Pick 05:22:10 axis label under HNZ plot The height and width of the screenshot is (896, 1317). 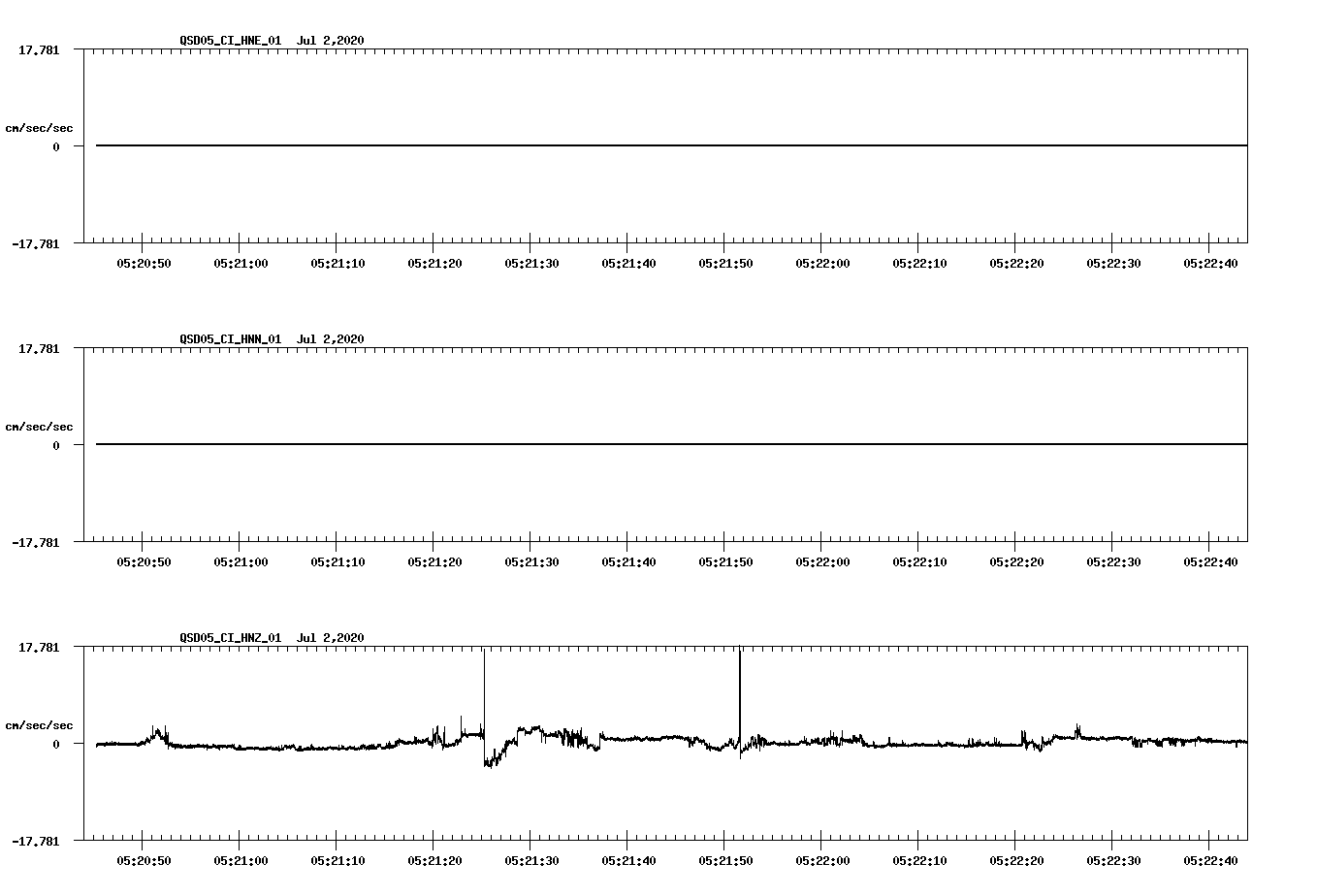[x=919, y=861]
